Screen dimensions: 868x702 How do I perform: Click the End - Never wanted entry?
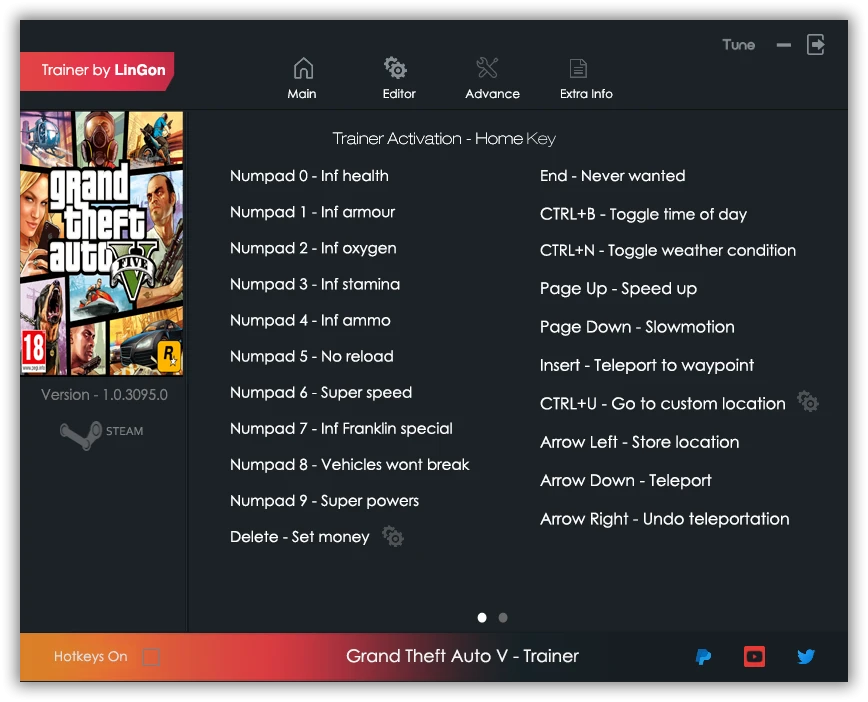coord(612,176)
